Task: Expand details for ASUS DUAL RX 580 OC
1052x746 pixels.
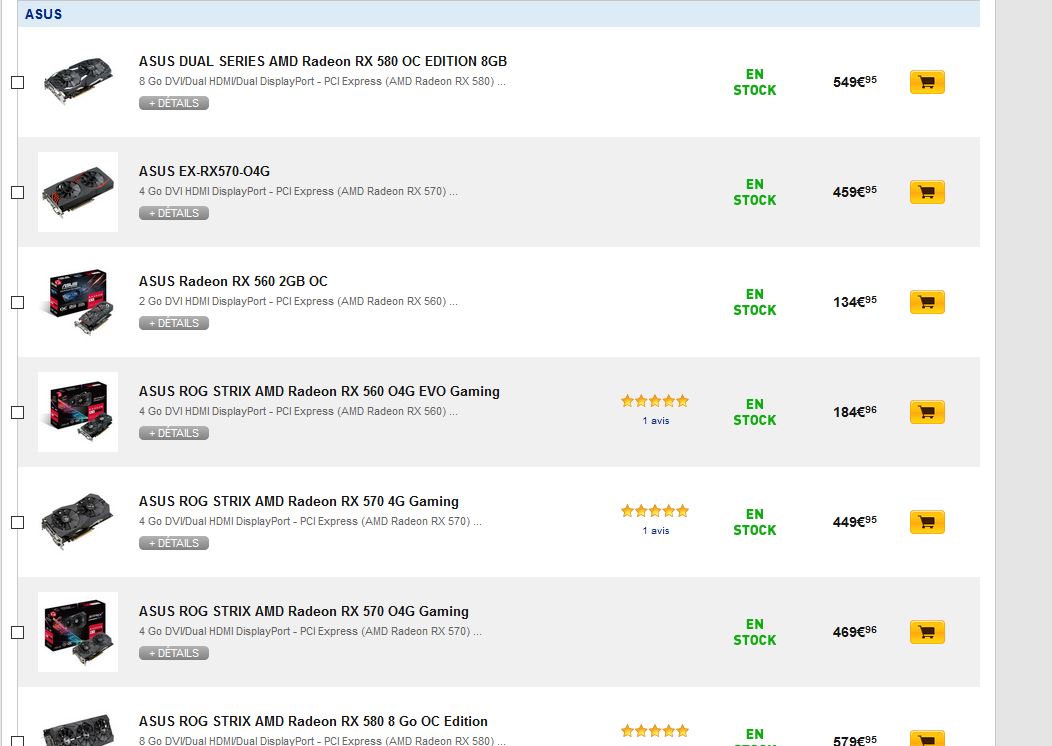Action: [174, 103]
